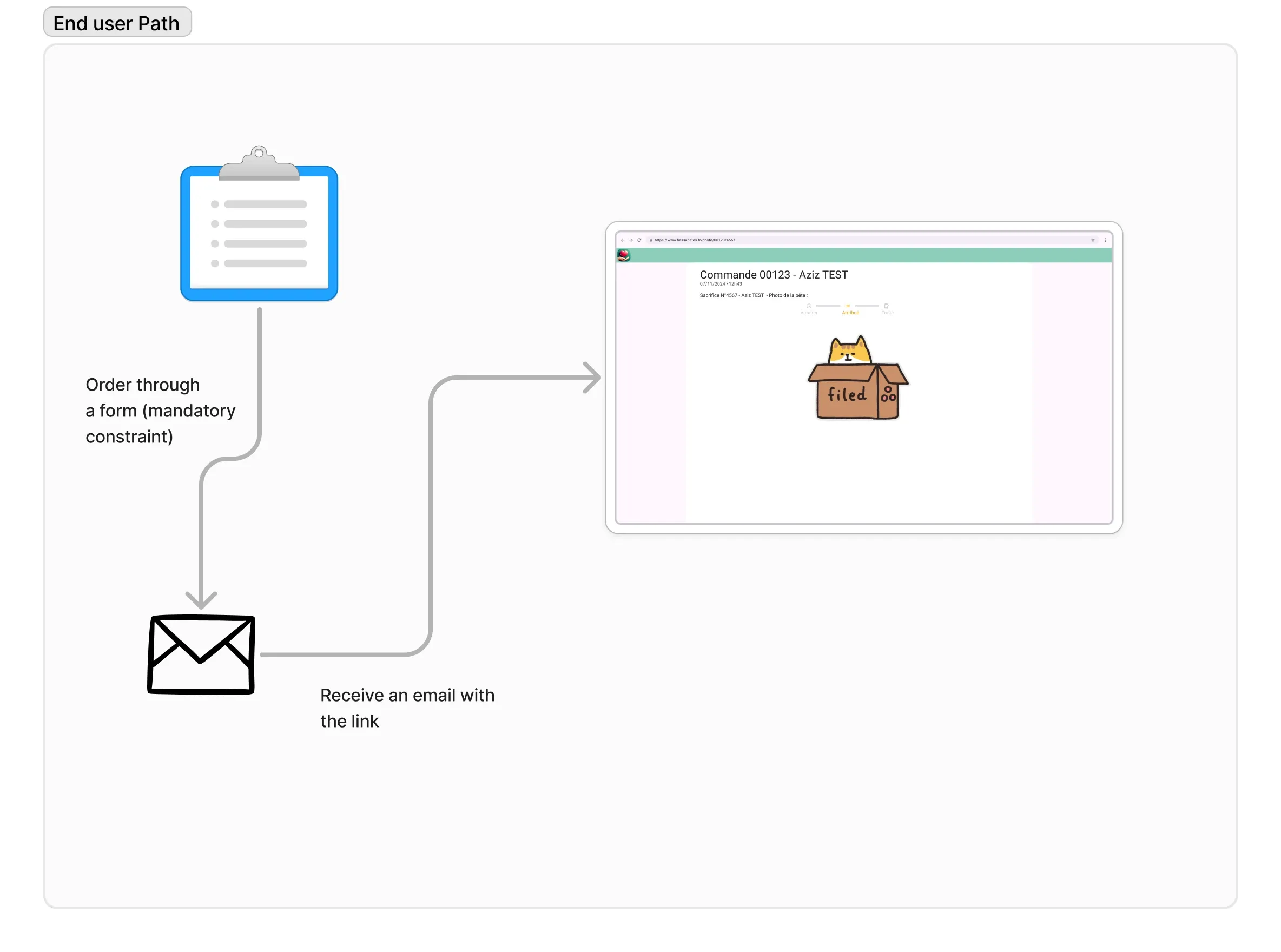Reload the page with refresh icon

coord(639,240)
